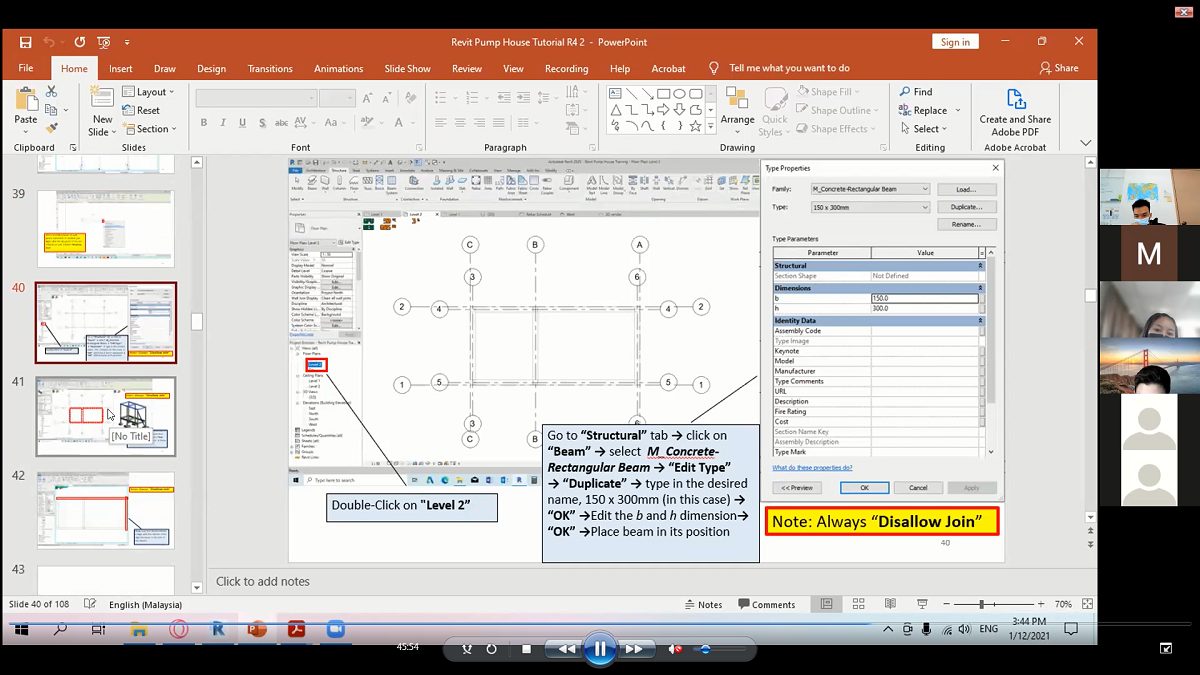Click the Cut scissors icon
Viewport: 1200px width, 675px height.
[x=51, y=92]
